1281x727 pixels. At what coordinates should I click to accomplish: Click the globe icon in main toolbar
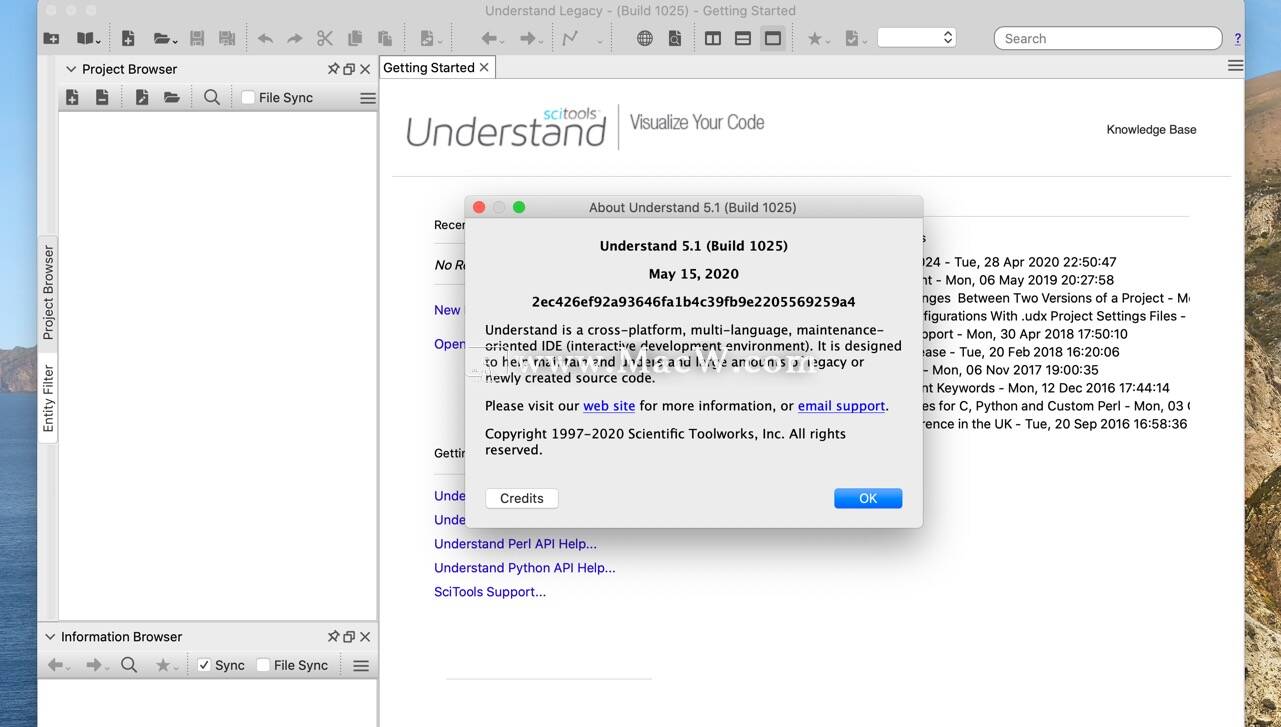(x=645, y=38)
